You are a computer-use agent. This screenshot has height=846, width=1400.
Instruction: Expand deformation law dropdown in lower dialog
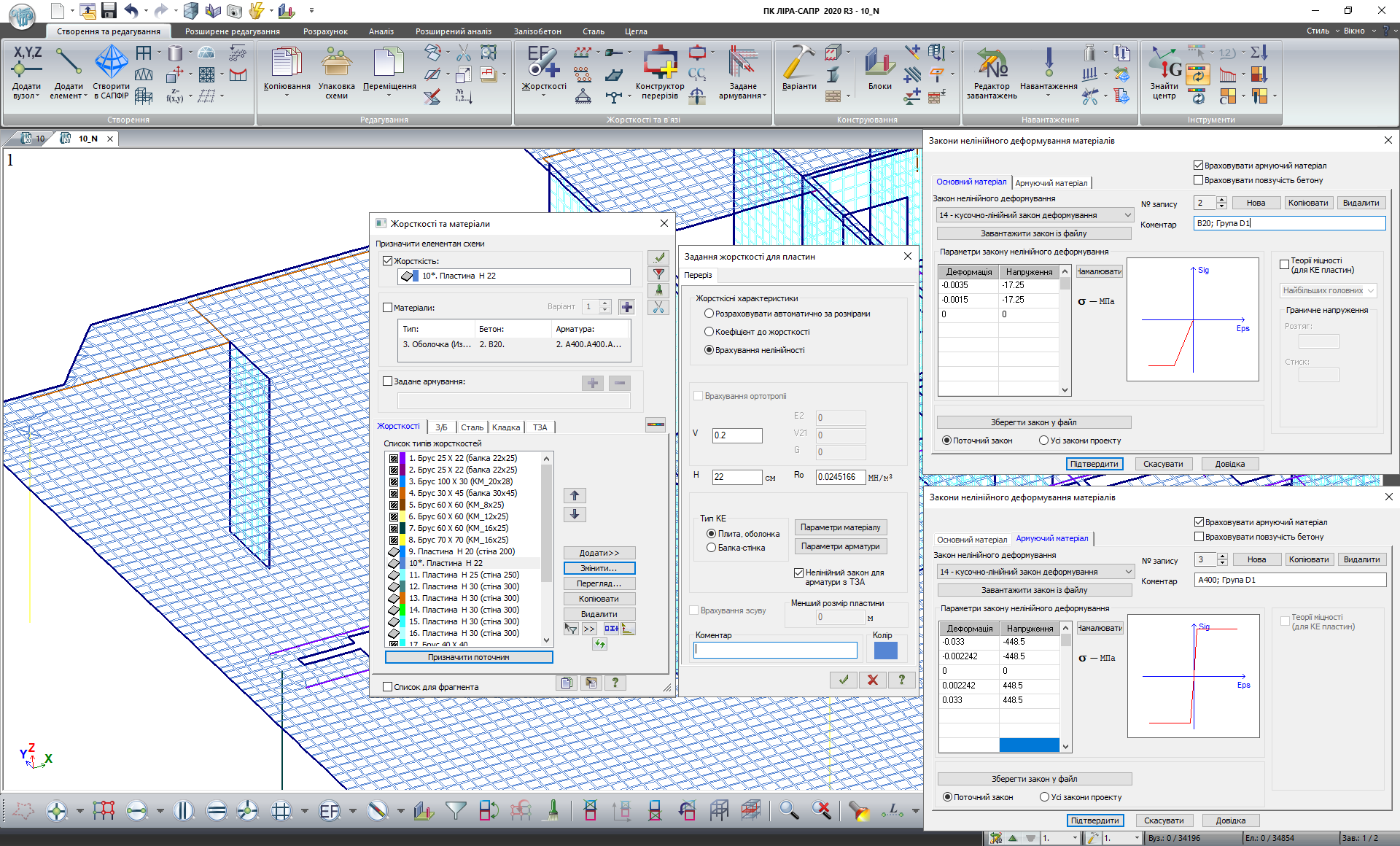tap(1128, 572)
